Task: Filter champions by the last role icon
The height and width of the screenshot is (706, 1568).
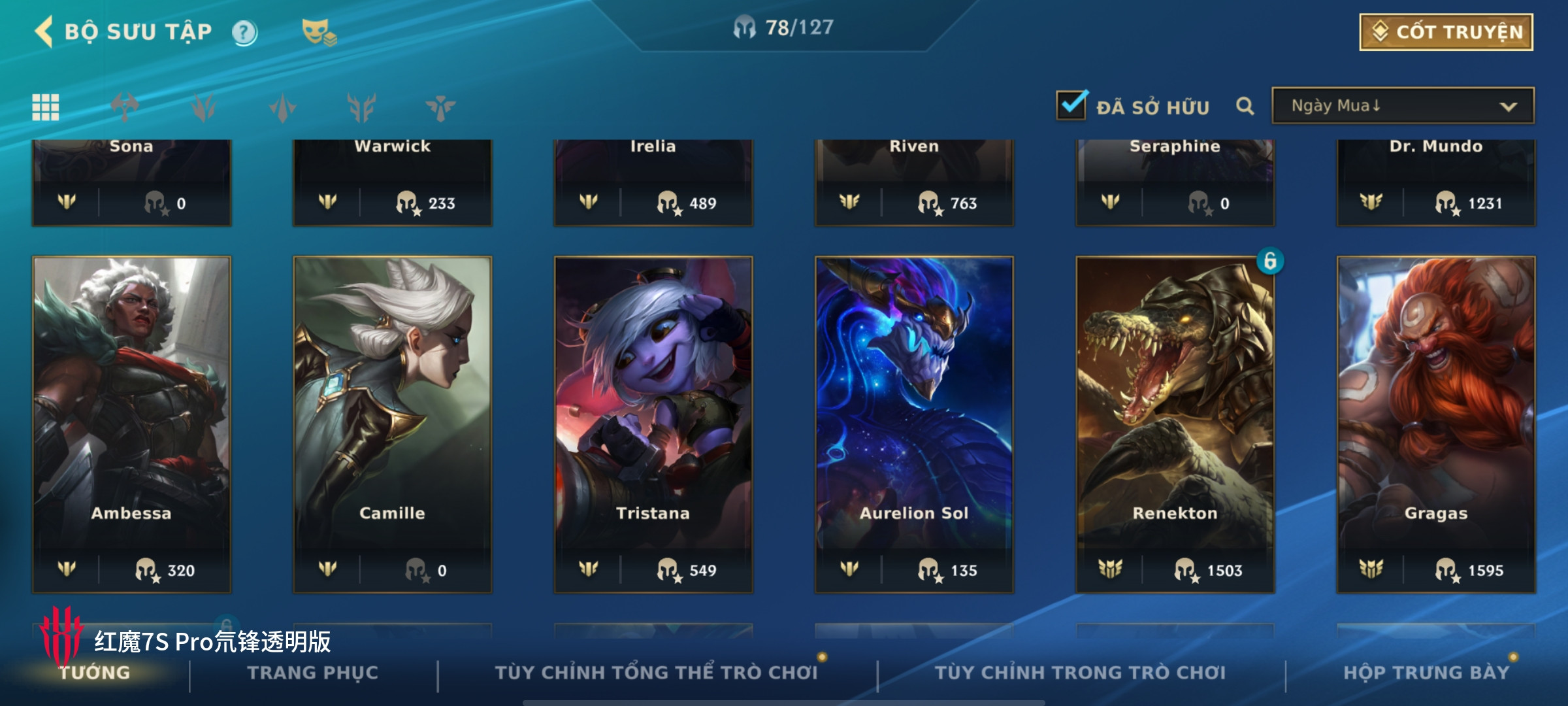Action: 441,107
